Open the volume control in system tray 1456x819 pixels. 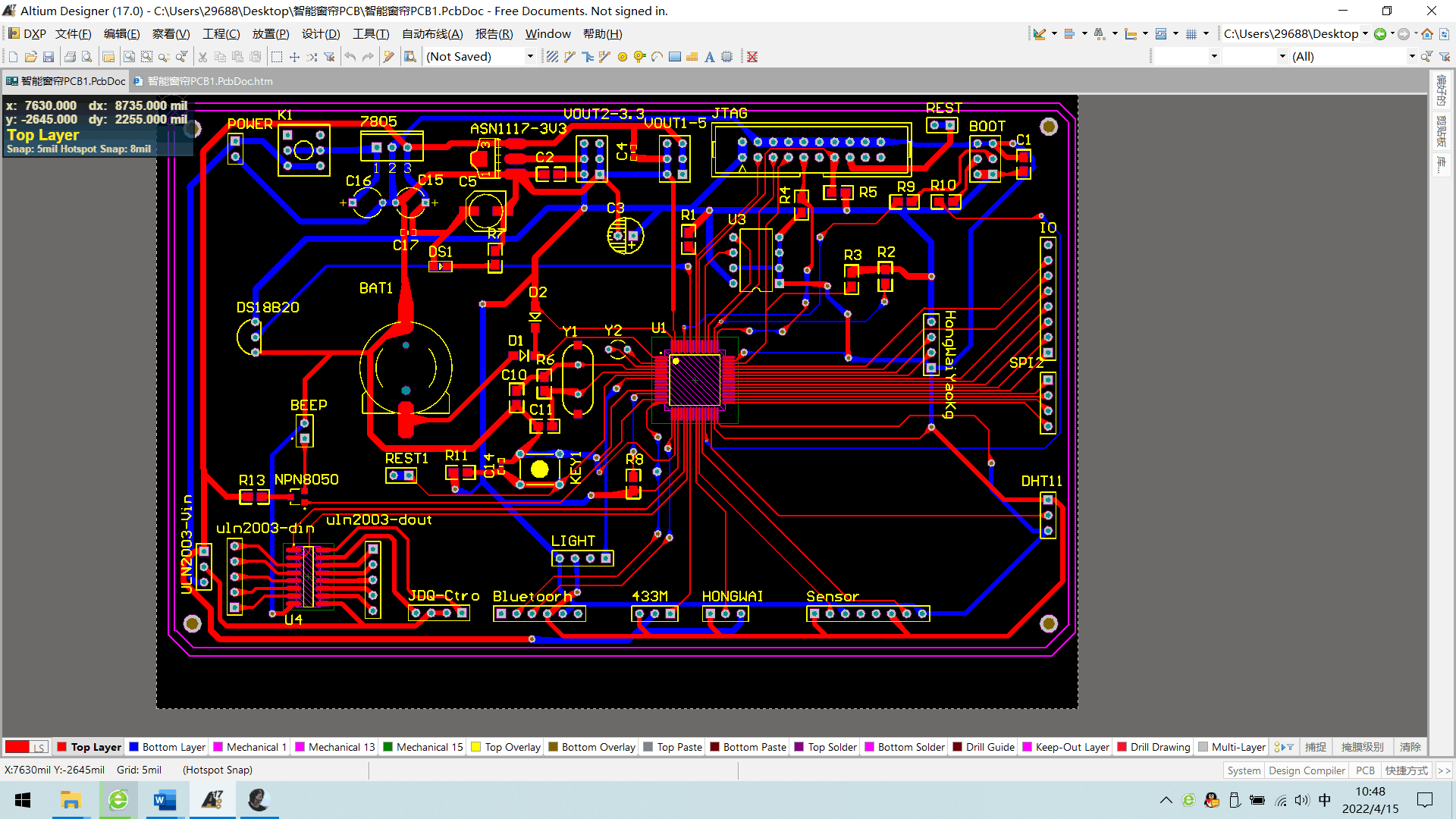click(x=1302, y=800)
